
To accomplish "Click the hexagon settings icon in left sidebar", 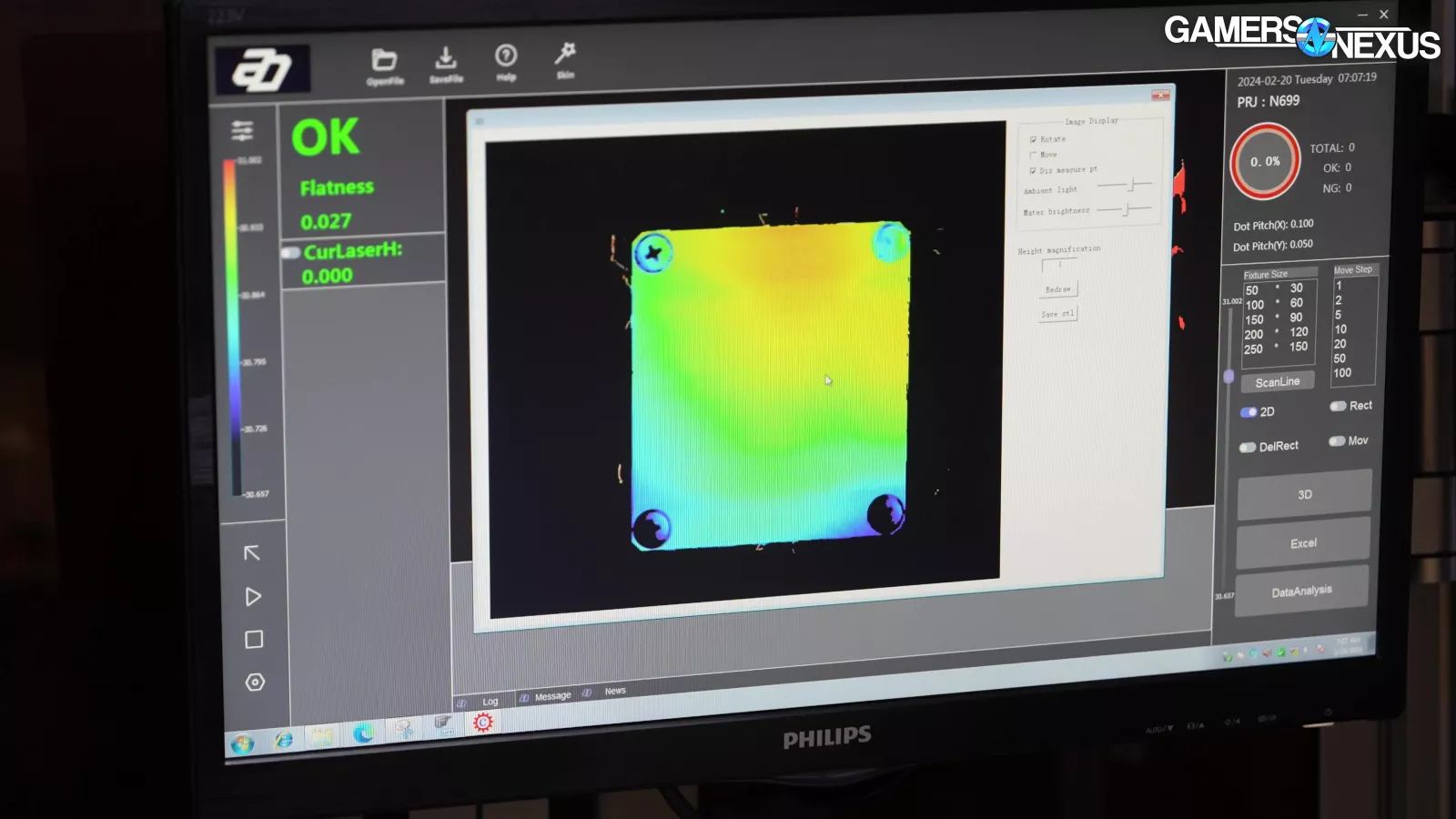I will 255,682.
